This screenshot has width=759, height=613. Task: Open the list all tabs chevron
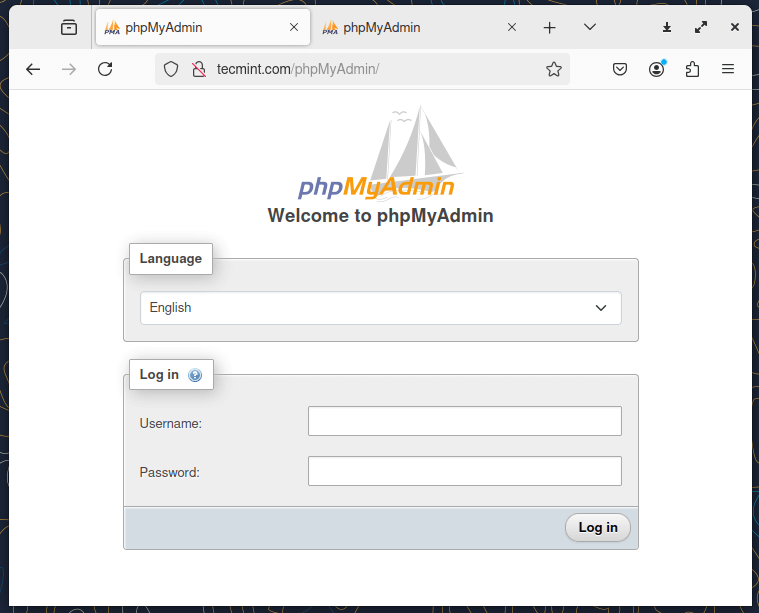tap(590, 28)
